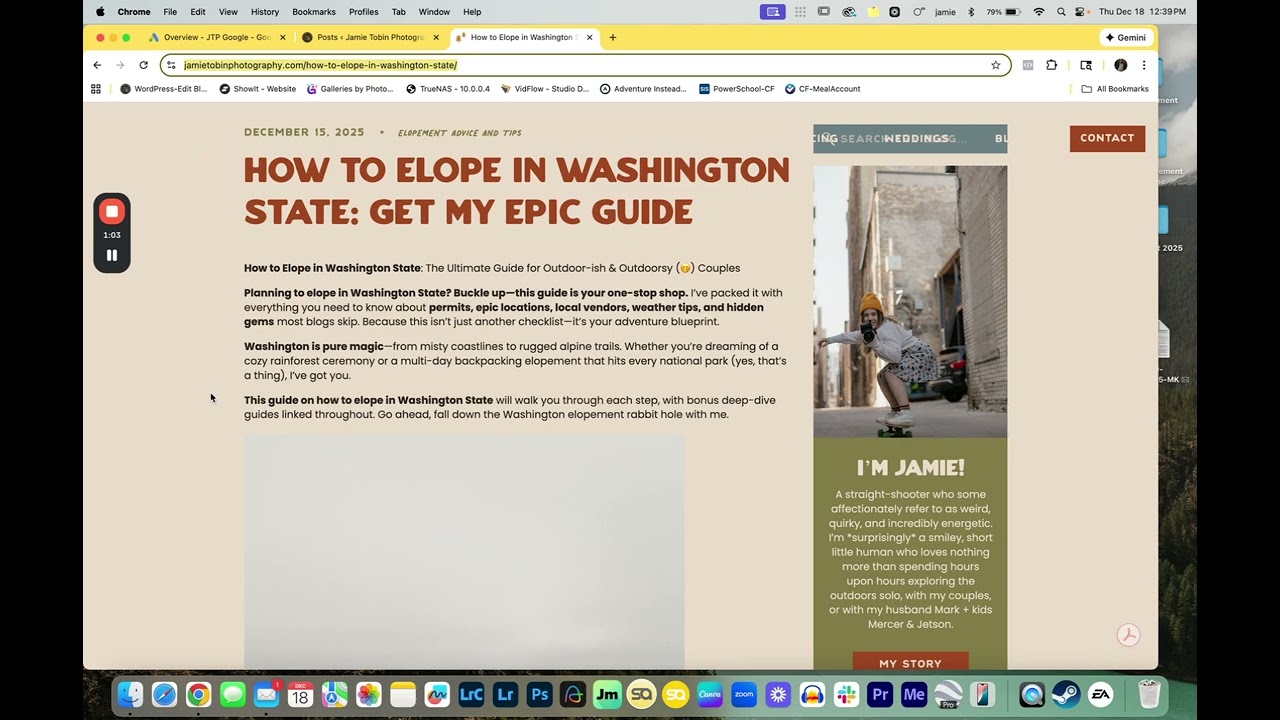
Task: Open Chrome's three-dot menu
Action: click(1144, 65)
